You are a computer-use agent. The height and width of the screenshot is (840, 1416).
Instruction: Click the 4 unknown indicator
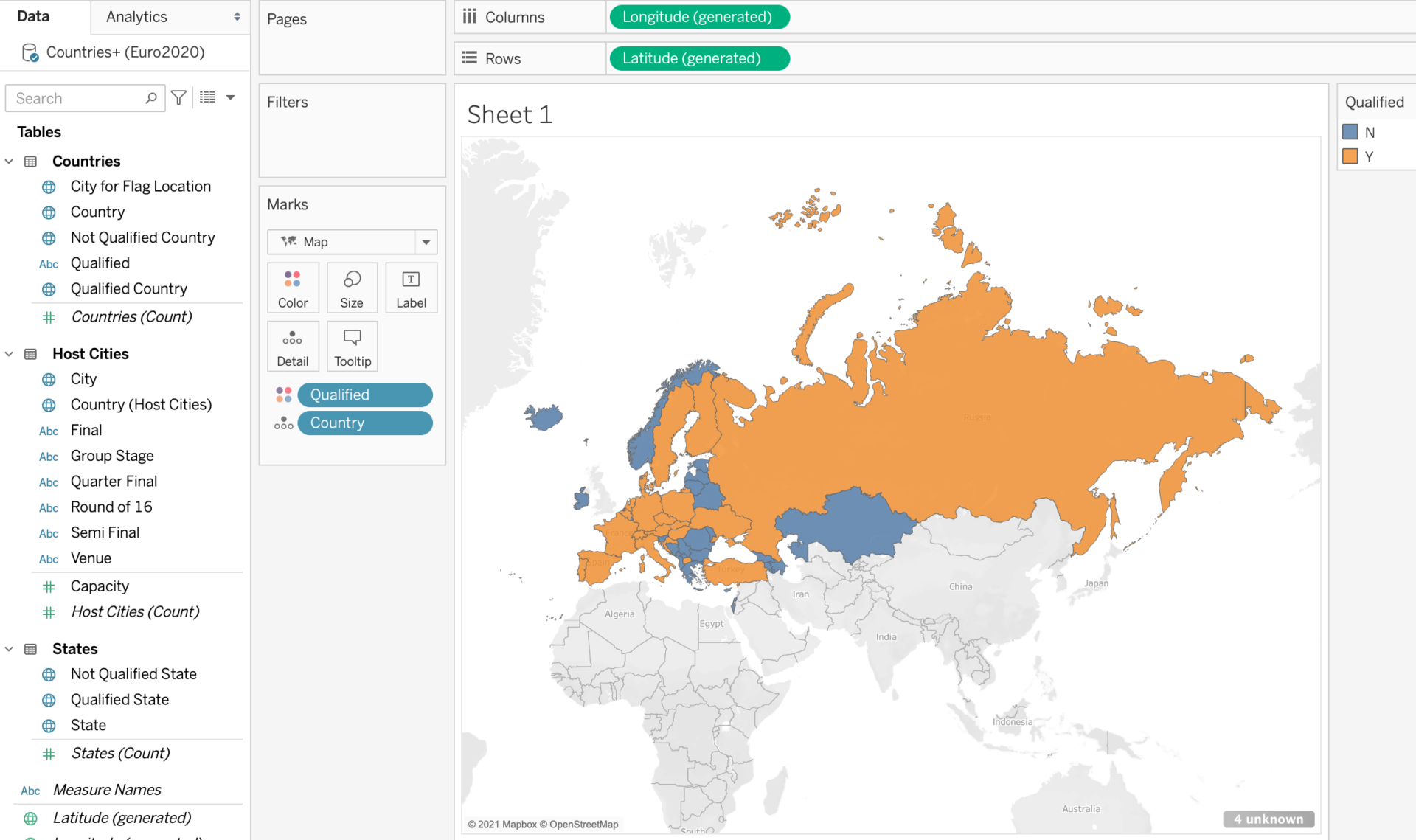pyautogui.click(x=1268, y=819)
